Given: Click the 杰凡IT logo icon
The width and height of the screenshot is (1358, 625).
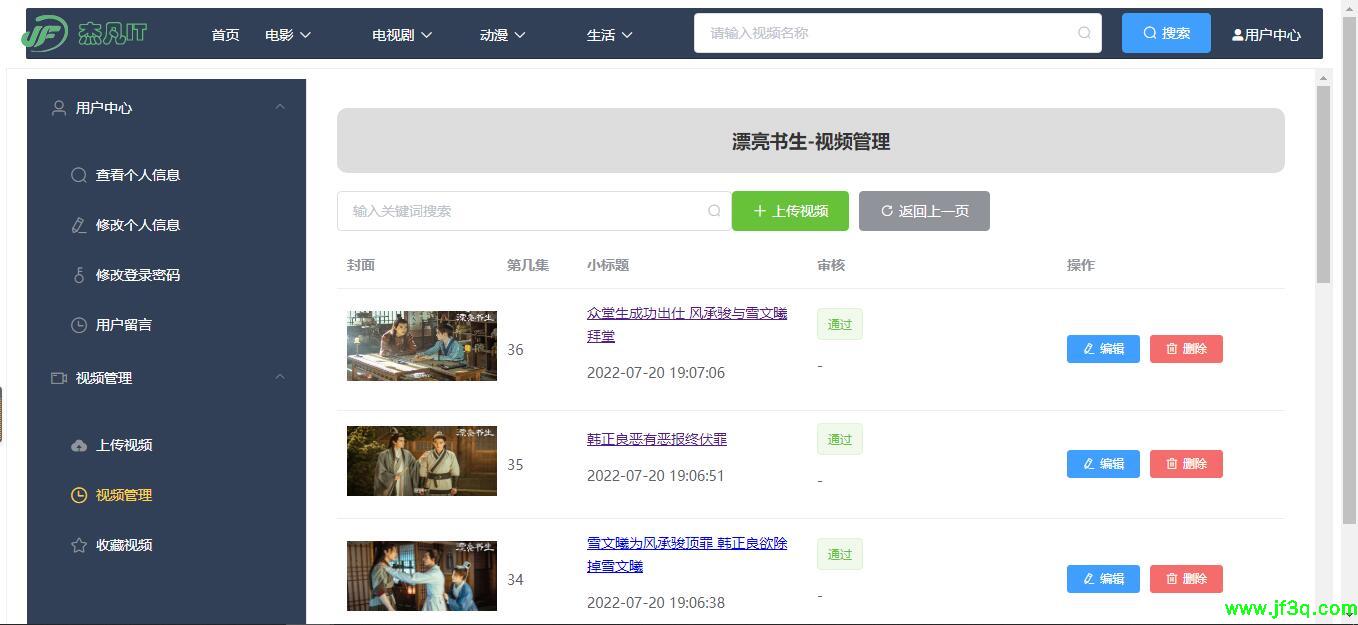Looking at the screenshot, I should [45, 34].
